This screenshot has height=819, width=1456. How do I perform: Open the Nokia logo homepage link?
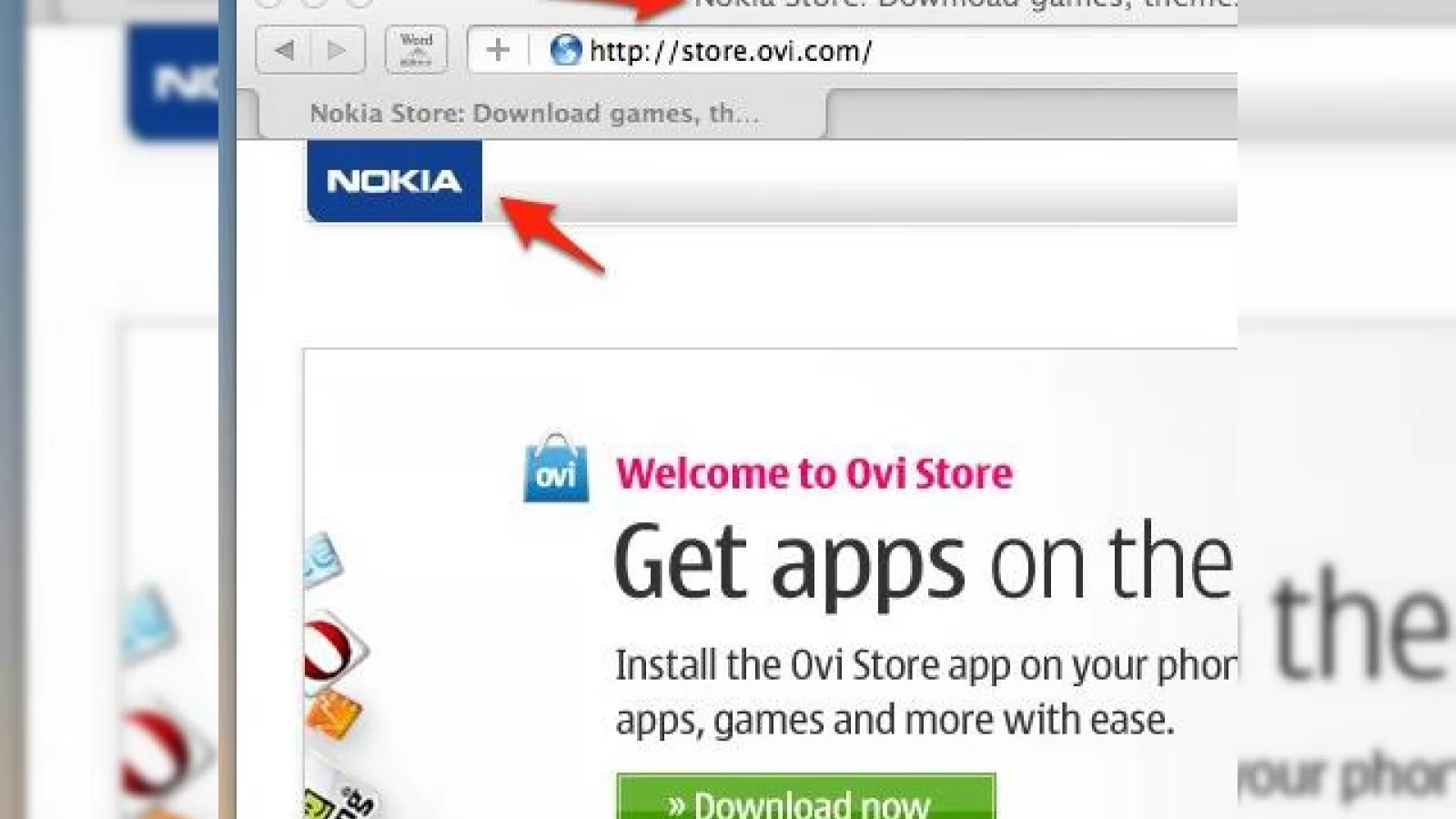click(x=394, y=180)
